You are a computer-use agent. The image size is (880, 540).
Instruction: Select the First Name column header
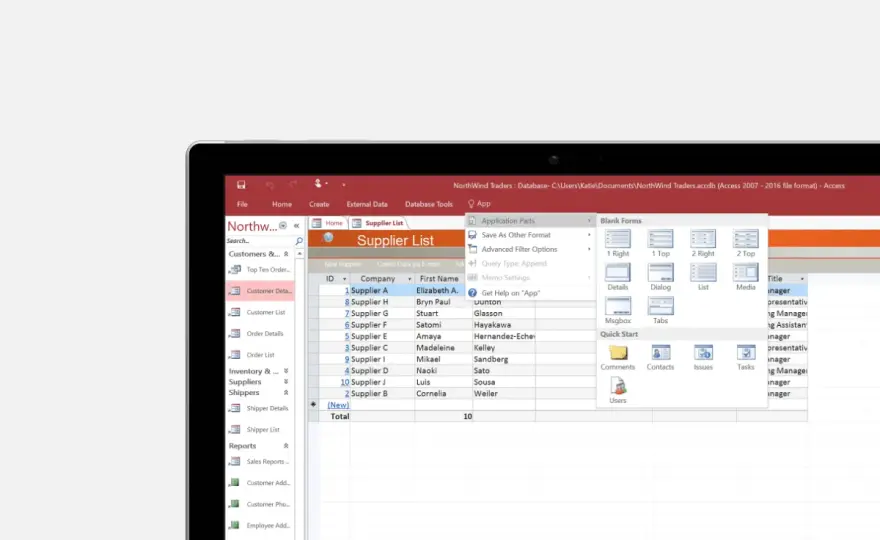(439, 279)
